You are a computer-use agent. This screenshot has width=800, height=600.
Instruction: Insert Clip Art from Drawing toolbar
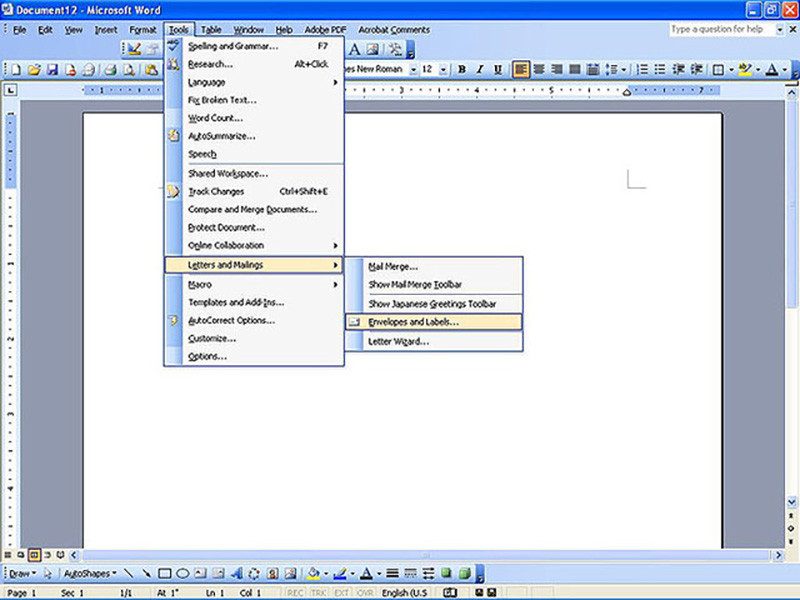coord(272,573)
